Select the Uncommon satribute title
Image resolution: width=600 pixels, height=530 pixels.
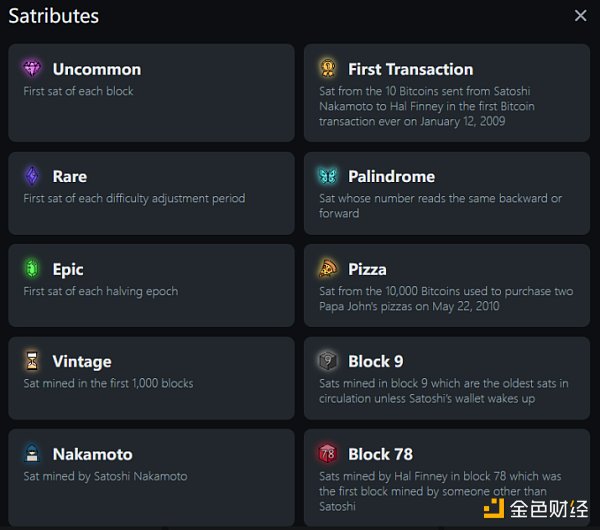(x=97, y=69)
